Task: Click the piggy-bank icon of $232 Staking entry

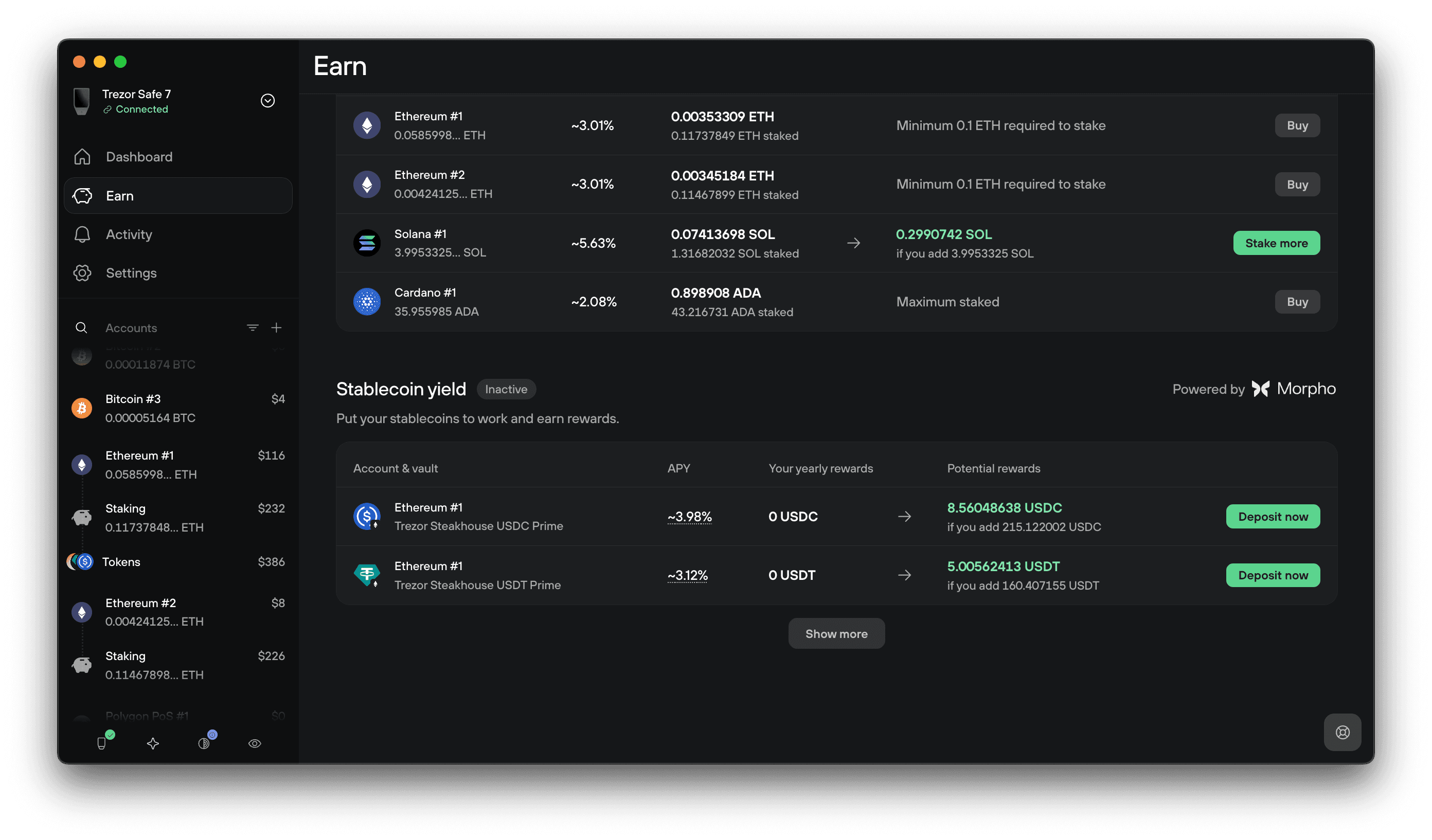Action: pos(82,517)
